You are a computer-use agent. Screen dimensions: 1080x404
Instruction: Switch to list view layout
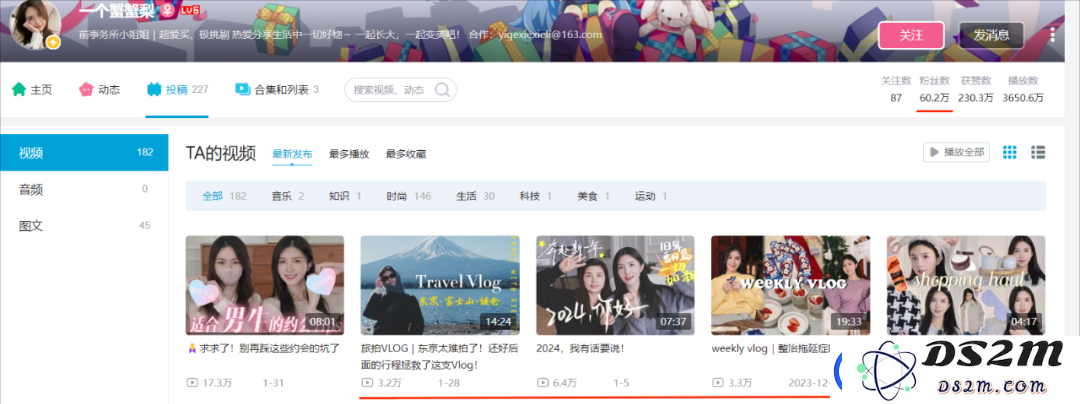1038,152
